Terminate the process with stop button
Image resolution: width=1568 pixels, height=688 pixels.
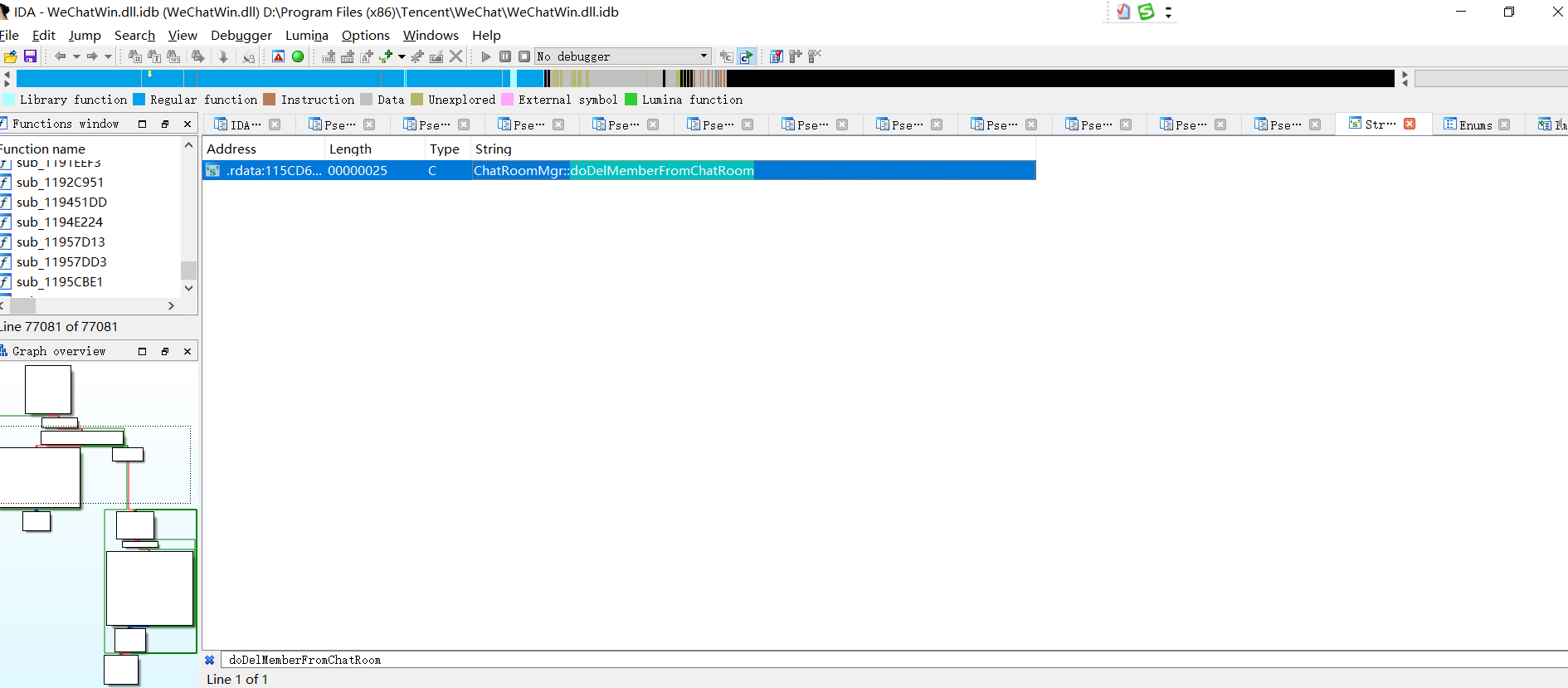pos(524,56)
